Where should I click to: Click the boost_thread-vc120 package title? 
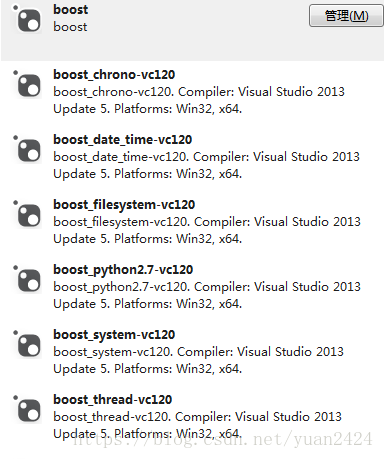[x=113, y=400]
